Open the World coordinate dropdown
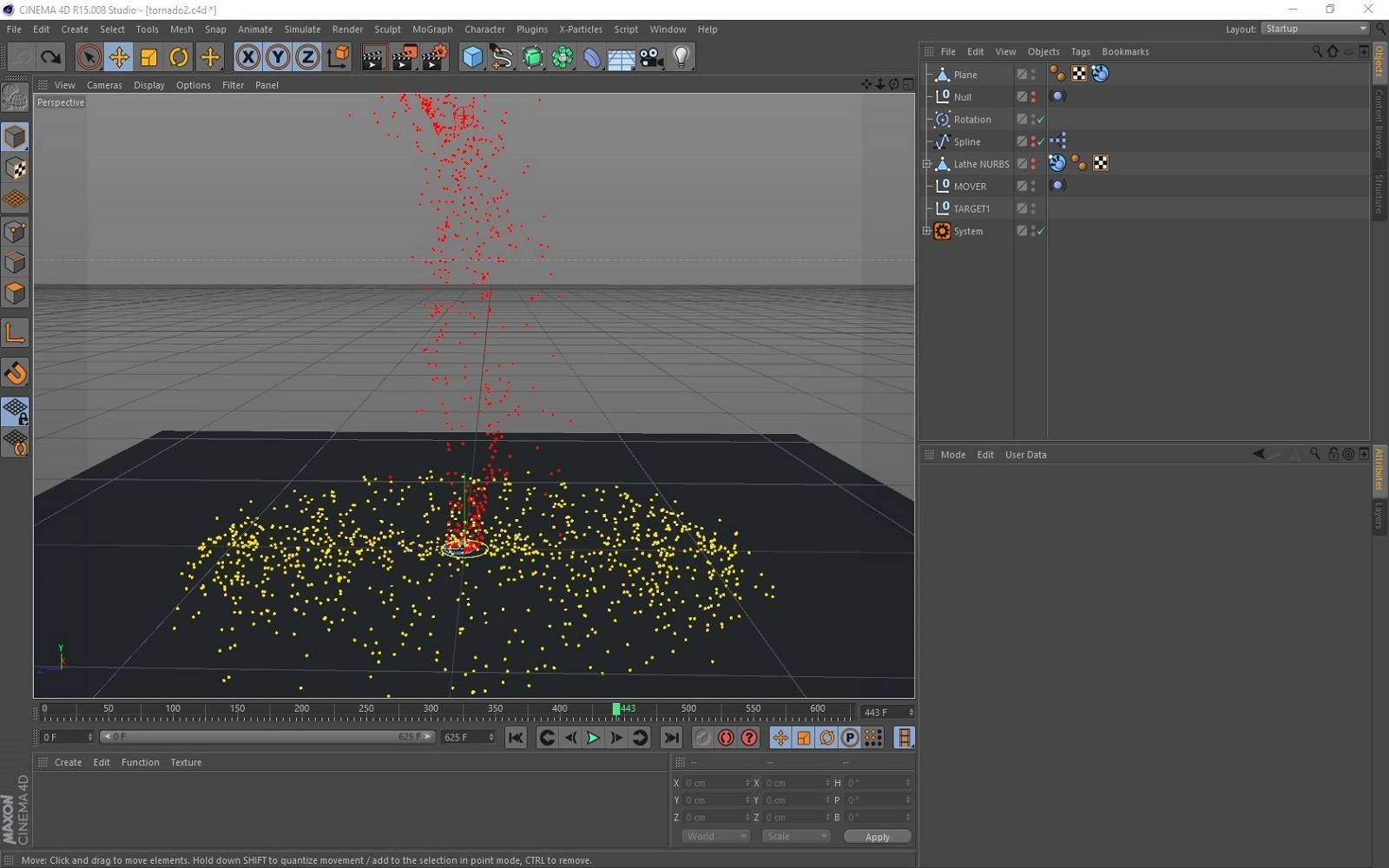Image resolution: width=1389 pixels, height=868 pixels. pos(715,836)
